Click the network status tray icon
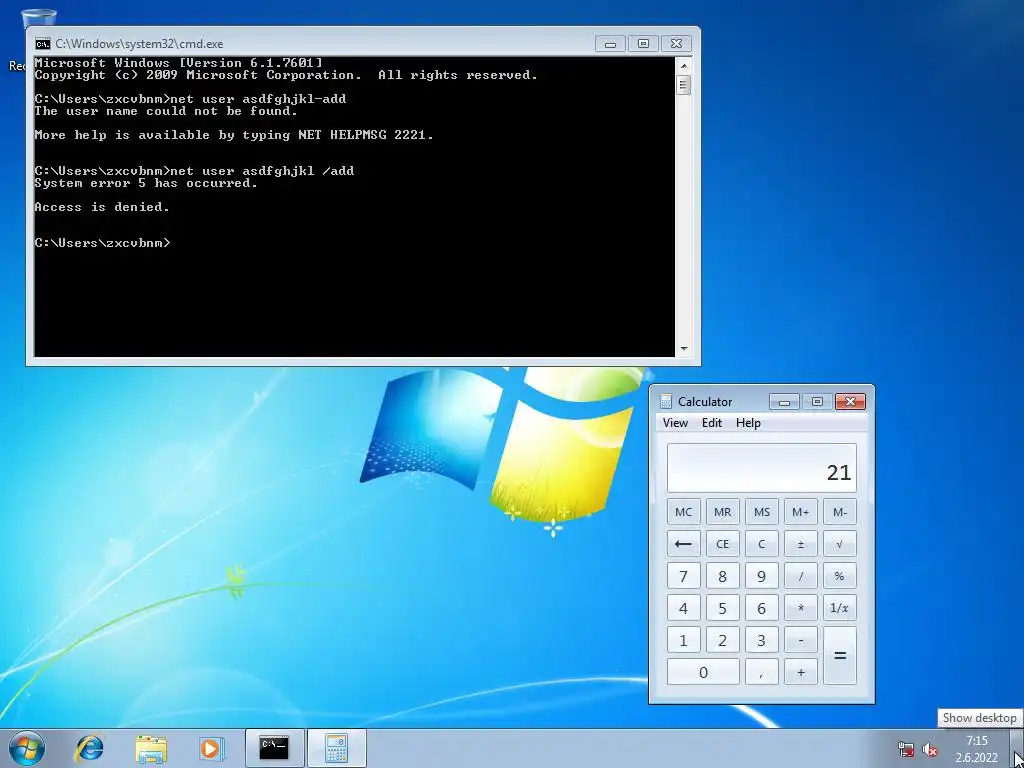The image size is (1024, 768). coord(906,749)
